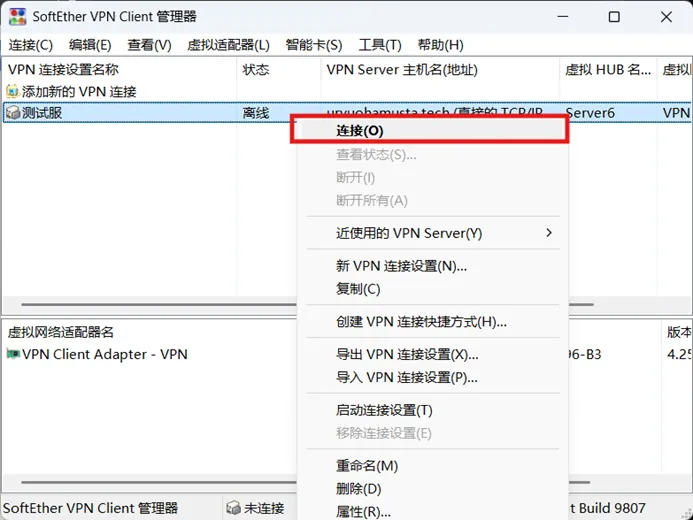Select 新 VPN 连接设置(N) menu entry
693x520 pixels.
click(401, 266)
